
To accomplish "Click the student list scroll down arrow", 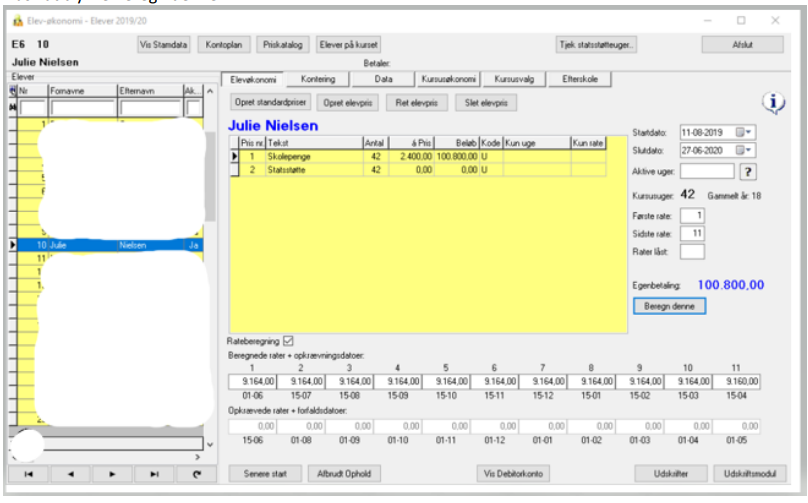I will [x=210, y=444].
